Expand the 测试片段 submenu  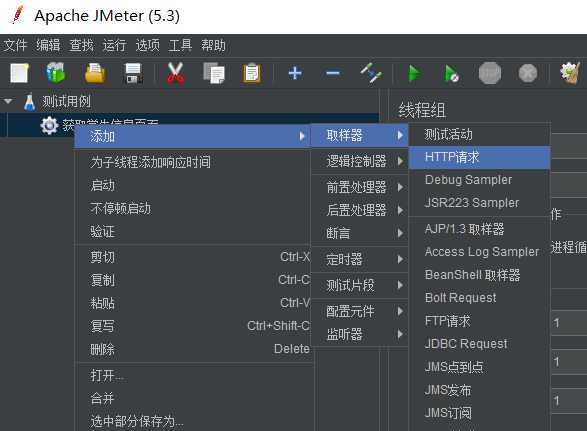click(x=359, y=285)
